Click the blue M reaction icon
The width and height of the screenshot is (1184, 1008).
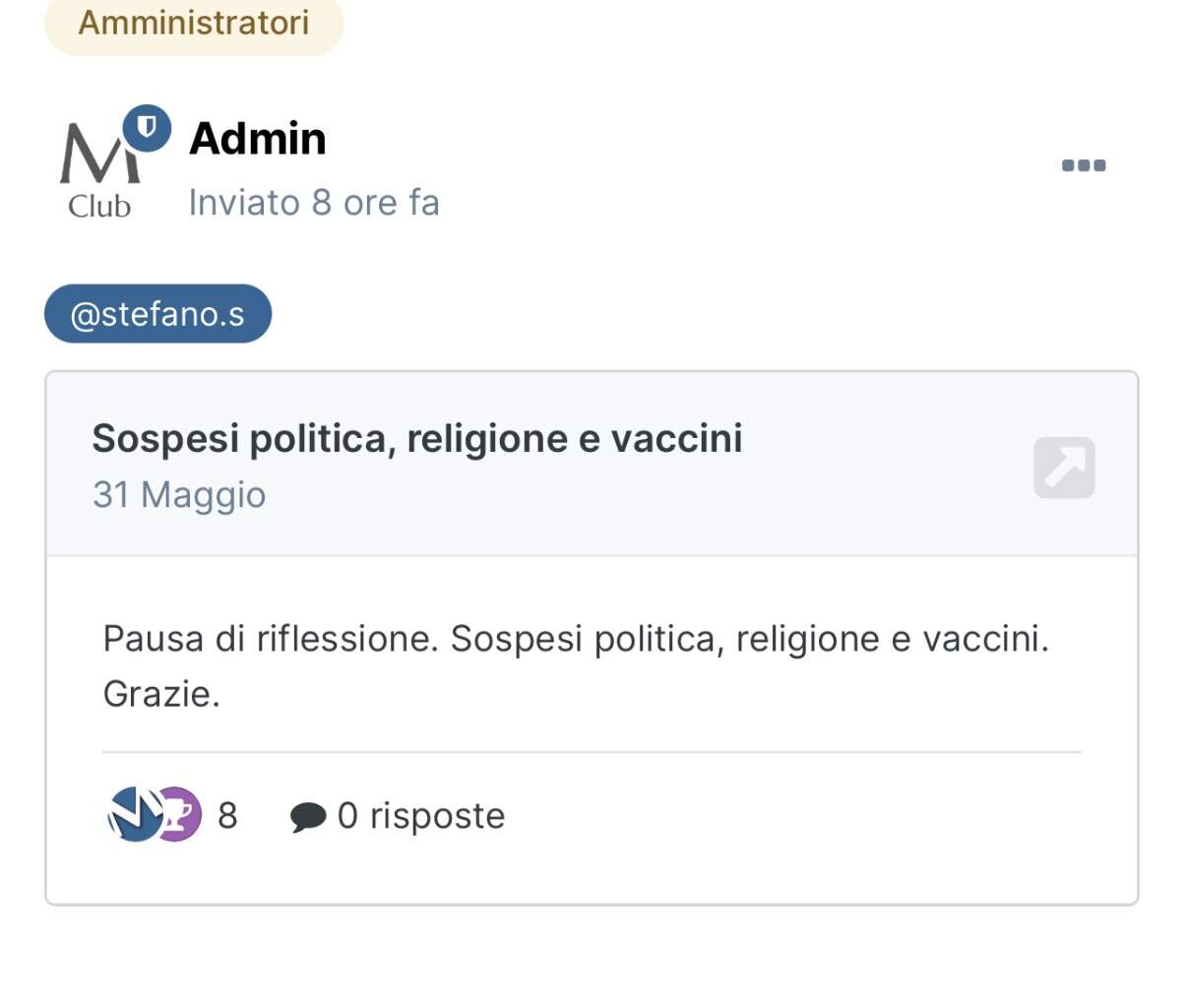point(134,814)
